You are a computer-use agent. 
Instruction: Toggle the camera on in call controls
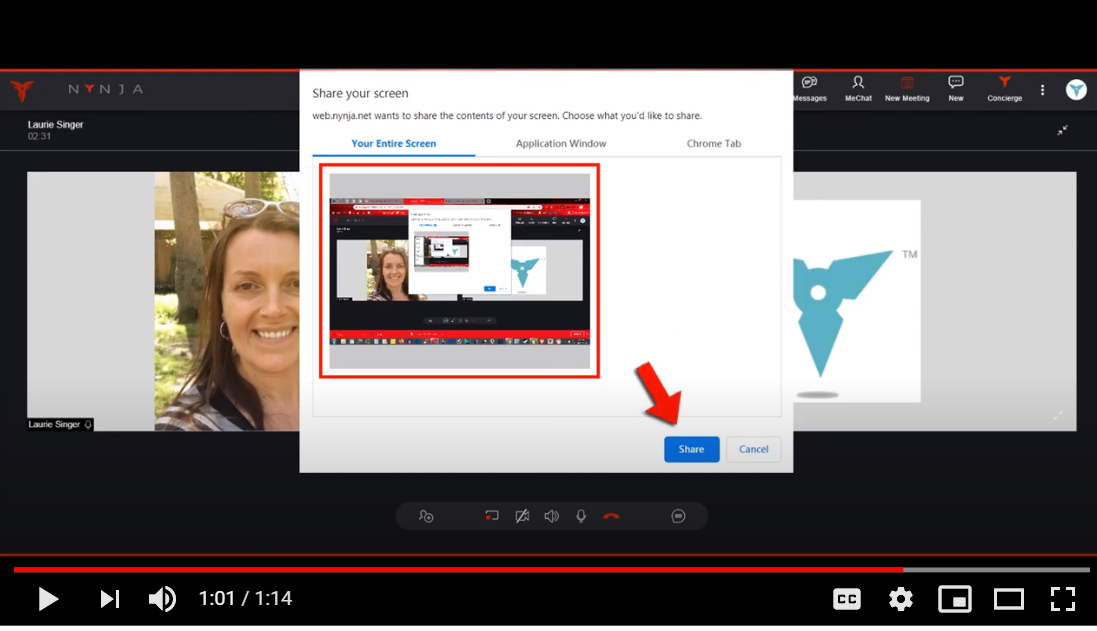click(522, 516)
